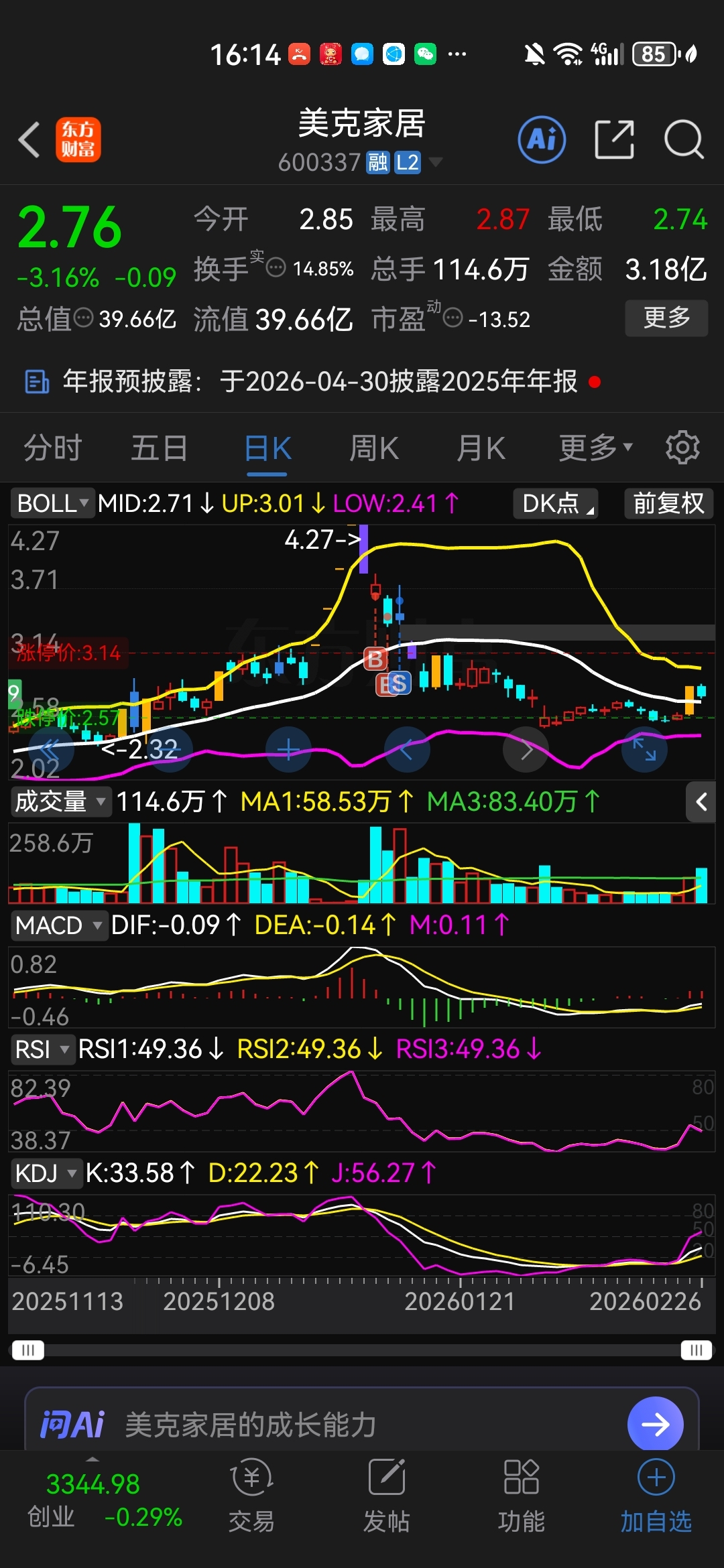Tap the 2.32 low price marker
The width and height of the screenshot is (724, 1568).
pyautogui.click(x=139, y=748)
